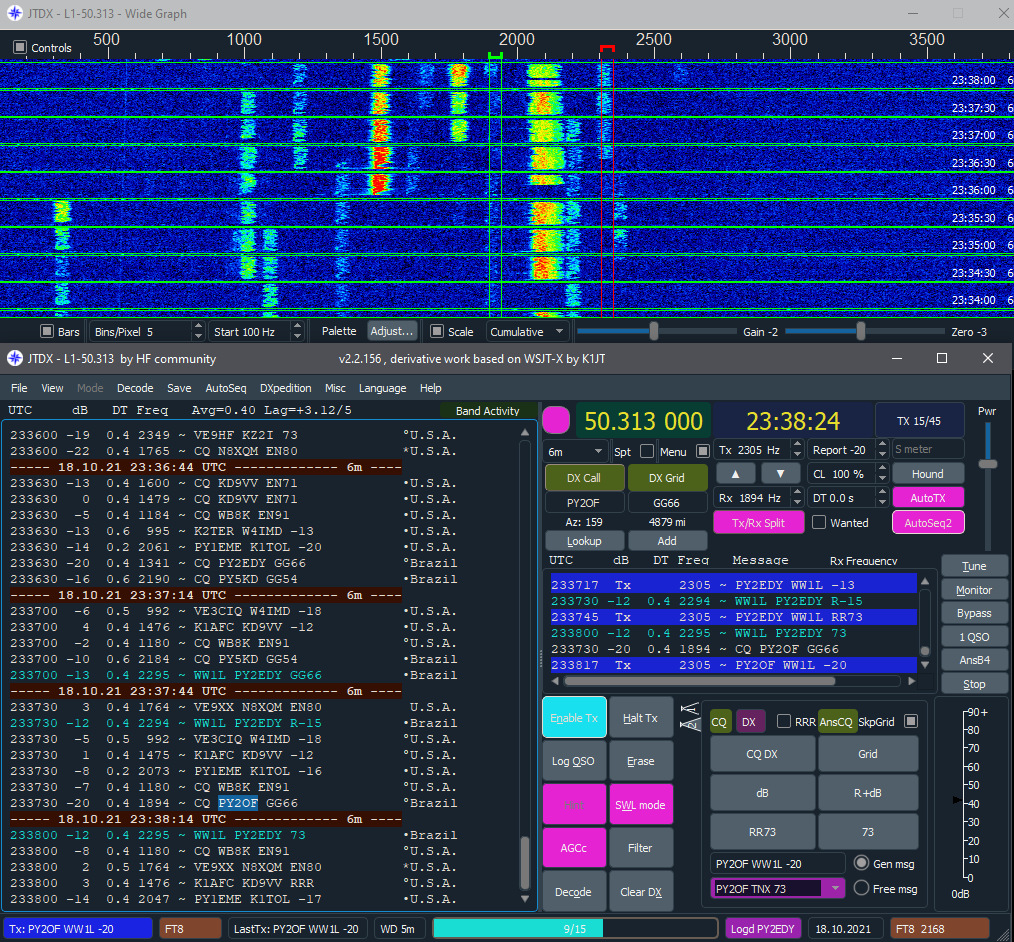Open the Cumulative spectrum dropdown
This screenshot has width=1014, height=942.
[x=526, y=332]
